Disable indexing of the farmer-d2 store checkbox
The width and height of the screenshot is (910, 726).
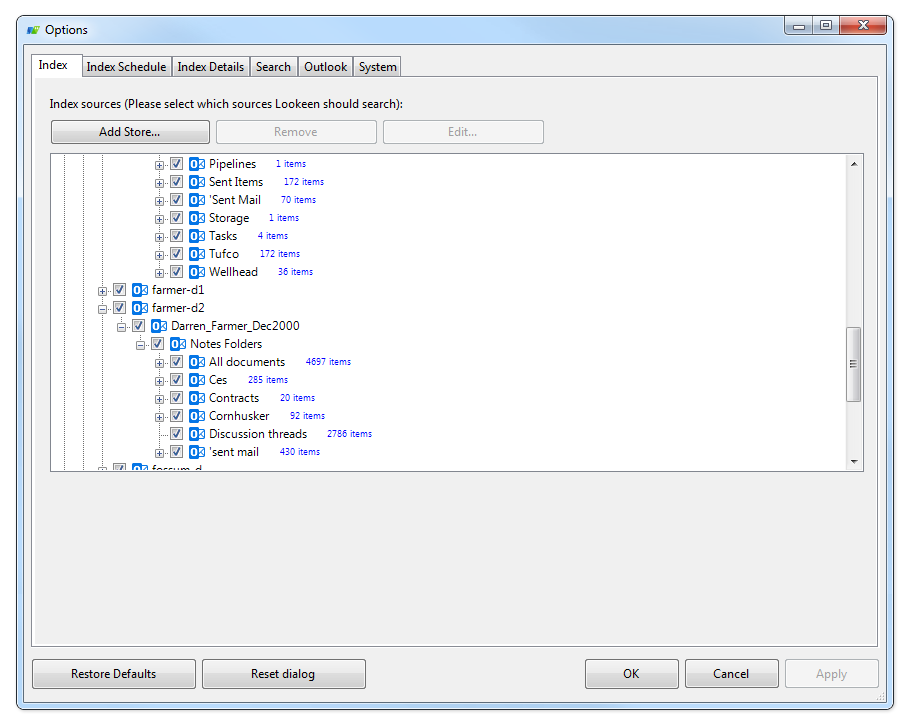(x=120, y=308)
